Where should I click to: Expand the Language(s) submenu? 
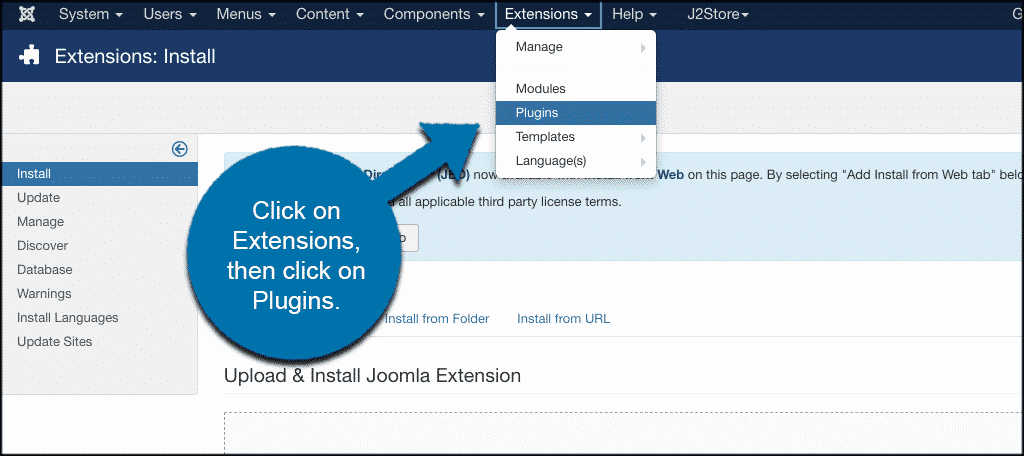[575, 161]
